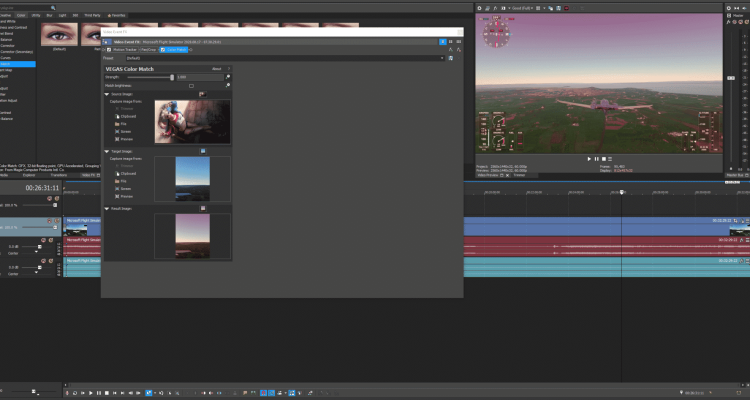750x400 pixels.
Task: Toggle the Pan/Crop effect in the chain
Action: pyautogui.click(x=148, y=49)
